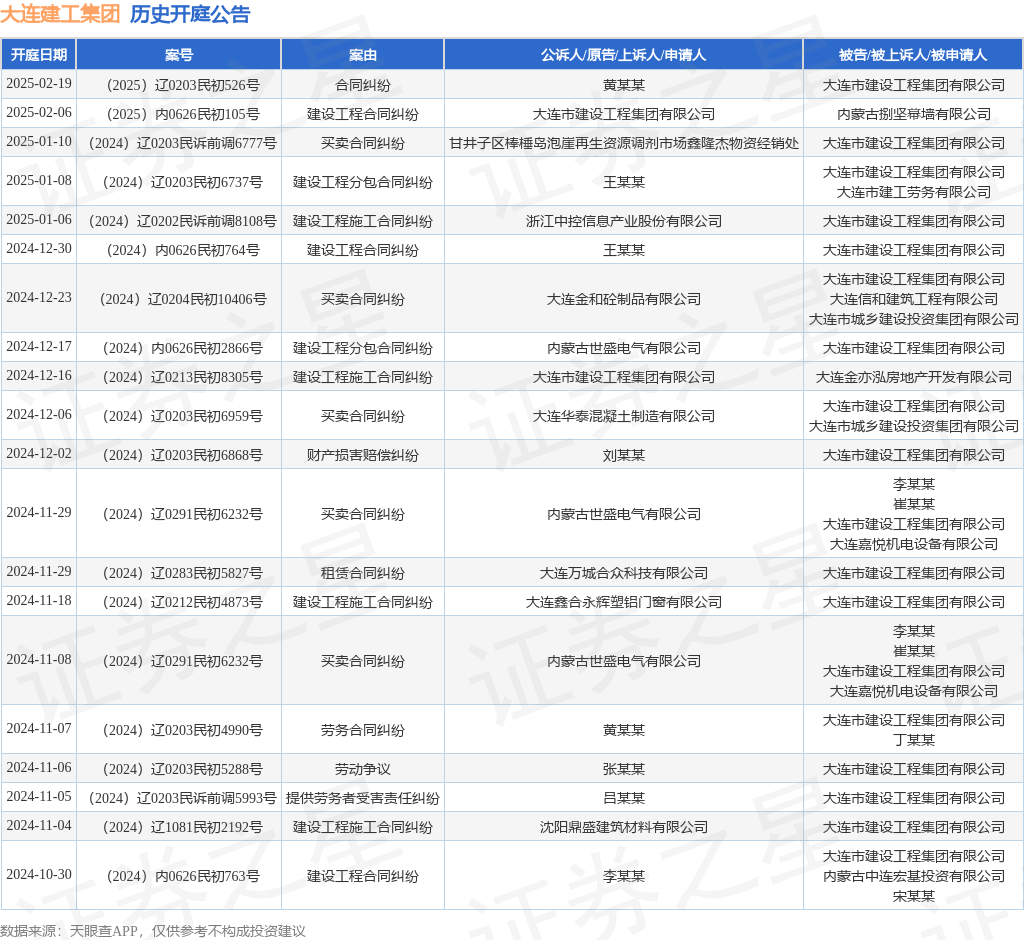Select date cell 2024-11-04
1024x940 pixels.
click(39, 826)
